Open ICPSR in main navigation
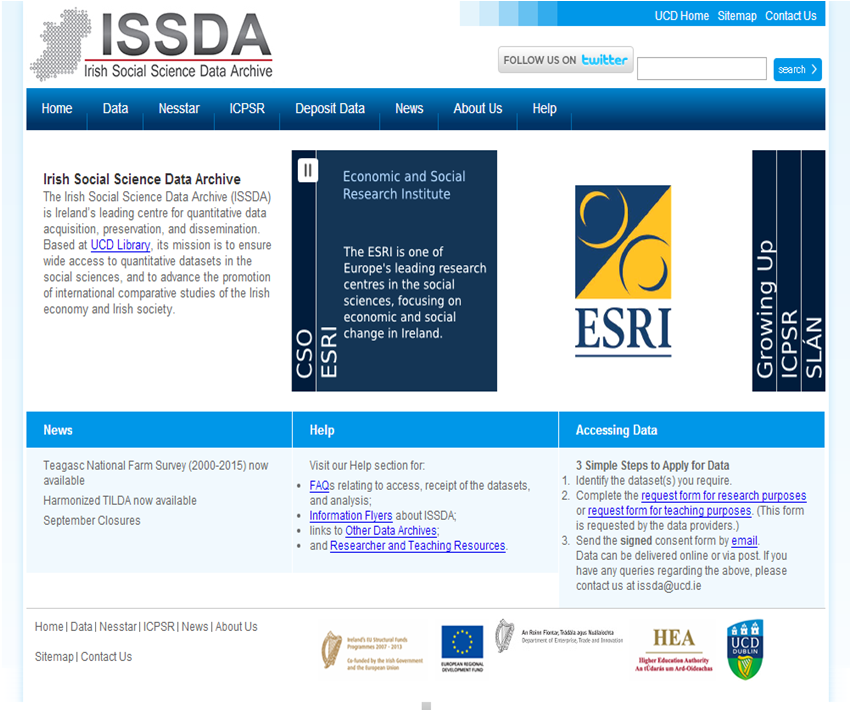The height and width of the screenshot is (711, 851). 247,109
